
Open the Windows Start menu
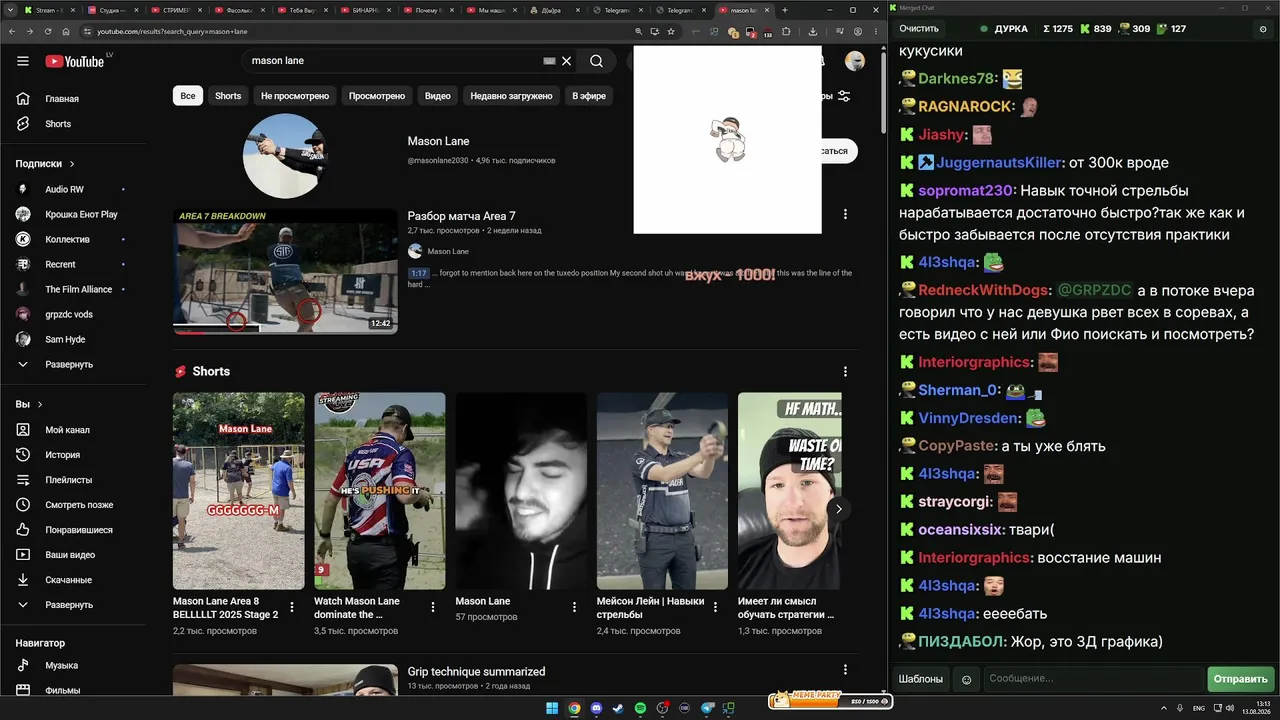pyautogui.click(x=552, y=708)
